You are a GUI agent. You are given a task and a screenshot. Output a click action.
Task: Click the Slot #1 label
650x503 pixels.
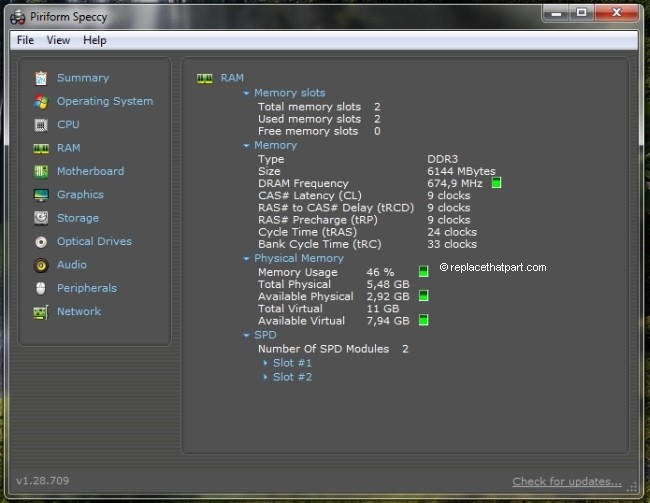(x=292, y=363)
